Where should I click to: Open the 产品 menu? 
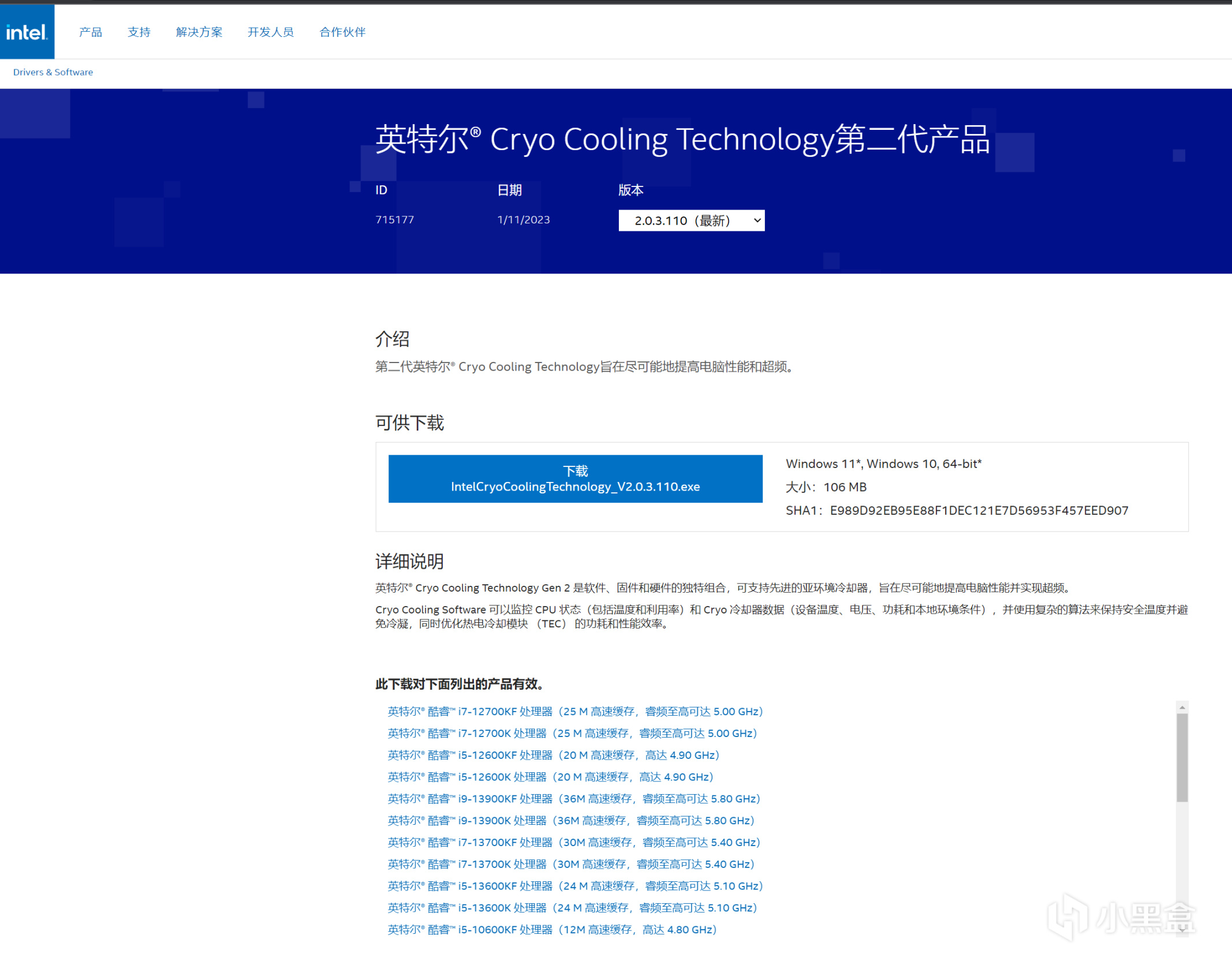tap(91, 32)
